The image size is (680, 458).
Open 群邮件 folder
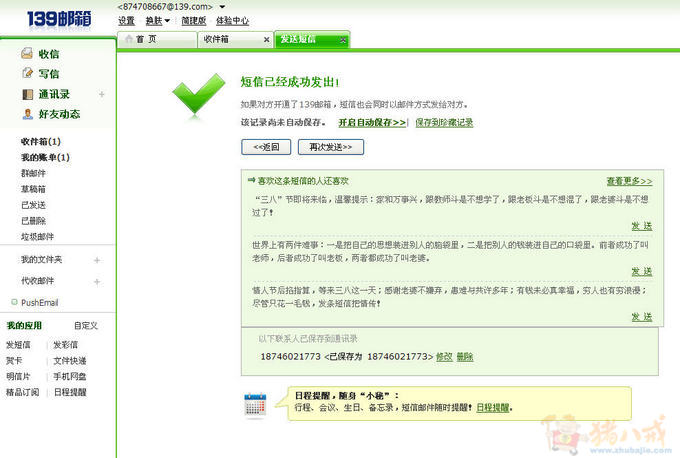click(33, 173)
